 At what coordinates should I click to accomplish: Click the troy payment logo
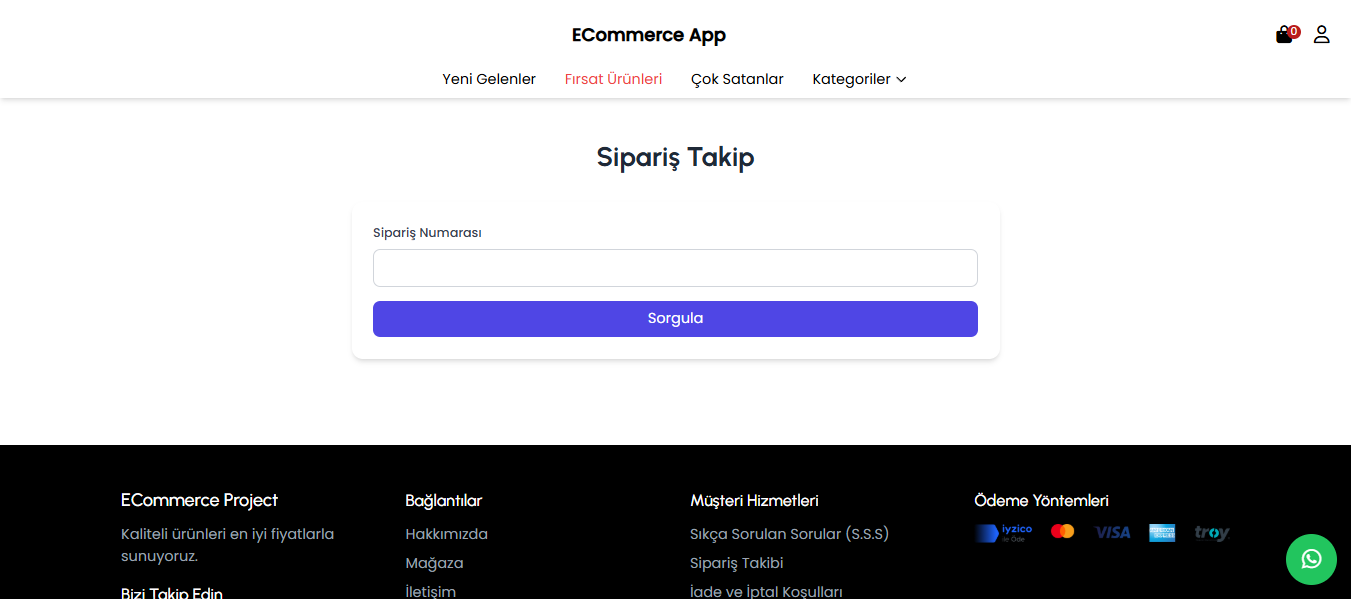point(1211,531)
